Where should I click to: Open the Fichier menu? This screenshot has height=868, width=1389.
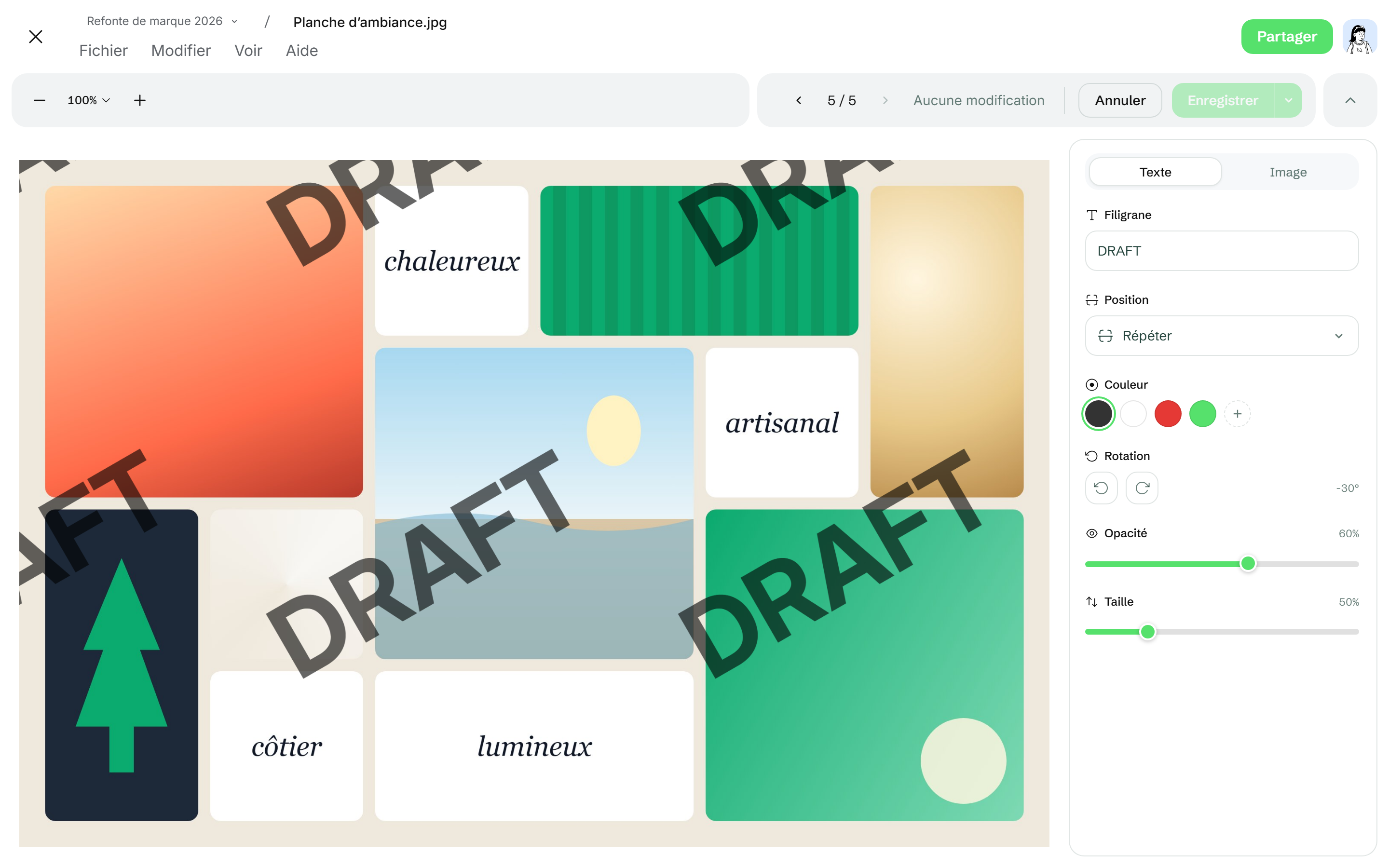(x=103, y=51)
